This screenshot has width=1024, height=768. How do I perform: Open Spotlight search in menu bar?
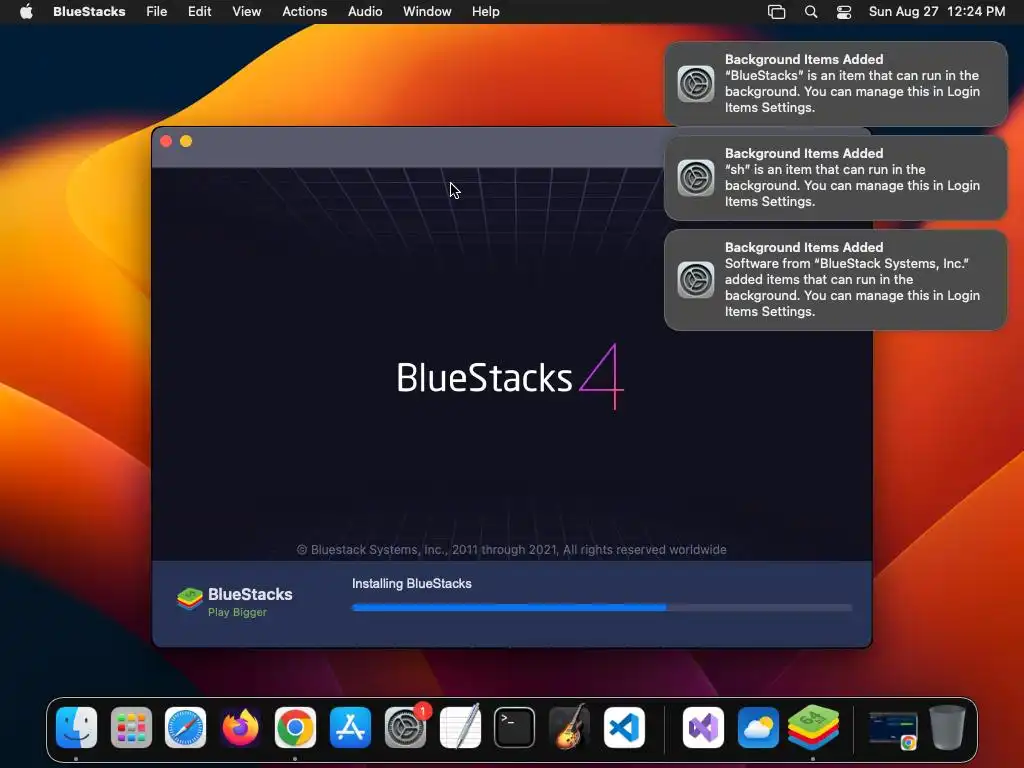[810, 12]
